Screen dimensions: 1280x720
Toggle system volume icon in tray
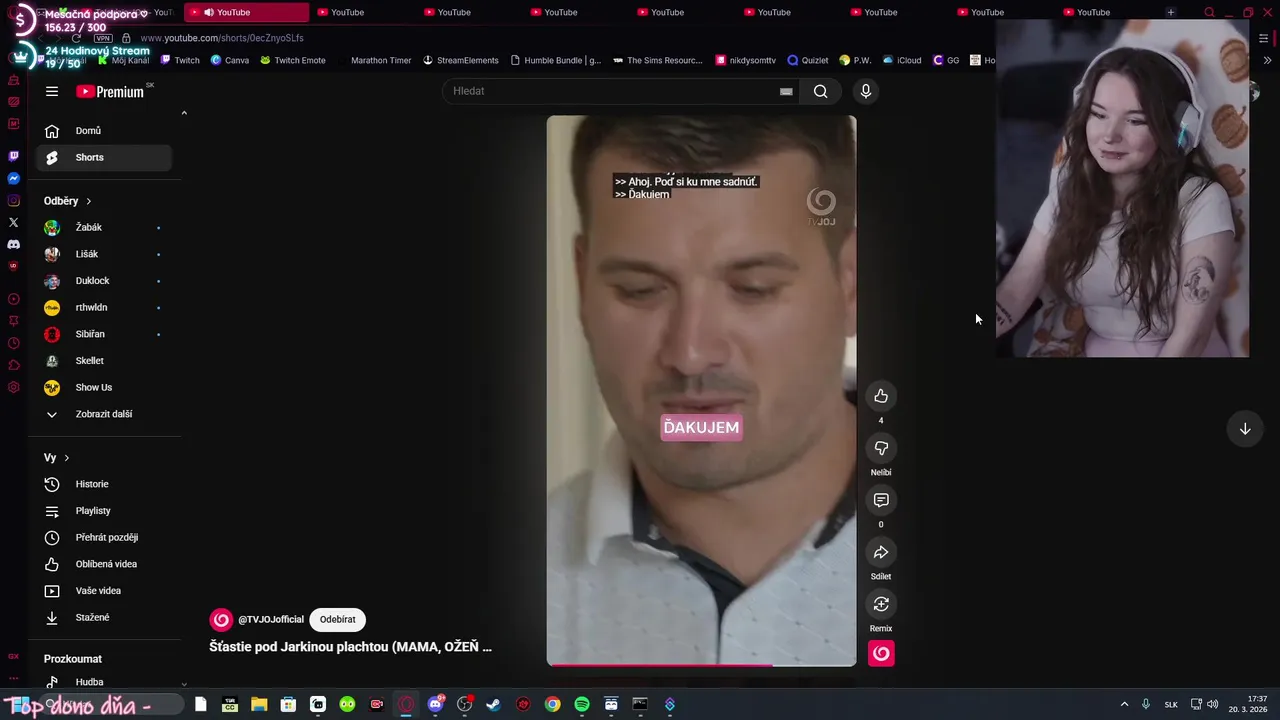[x=1213, y=704]
